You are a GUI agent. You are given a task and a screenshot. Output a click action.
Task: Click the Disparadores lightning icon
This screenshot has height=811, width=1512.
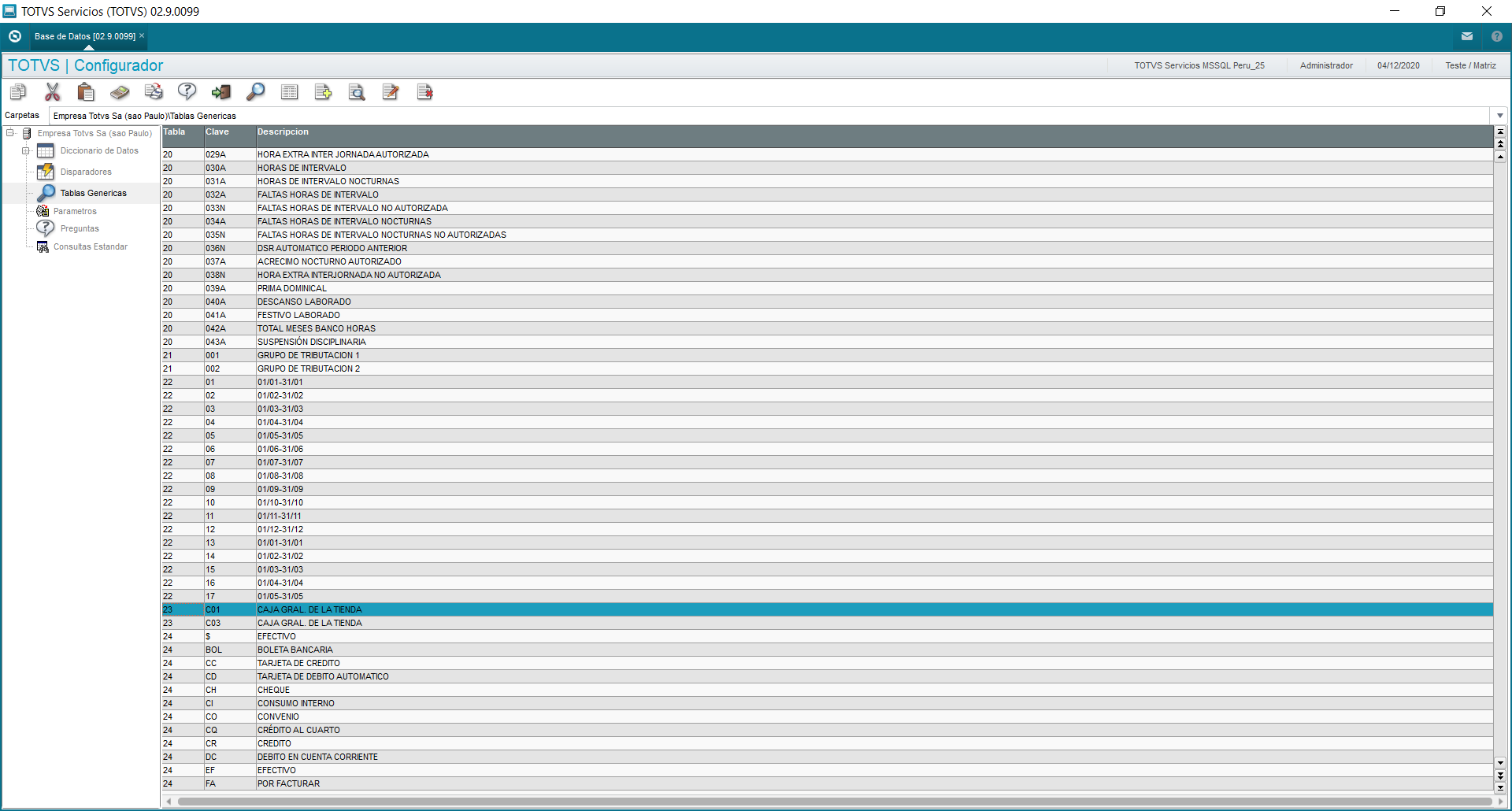(x=46, y=172)
